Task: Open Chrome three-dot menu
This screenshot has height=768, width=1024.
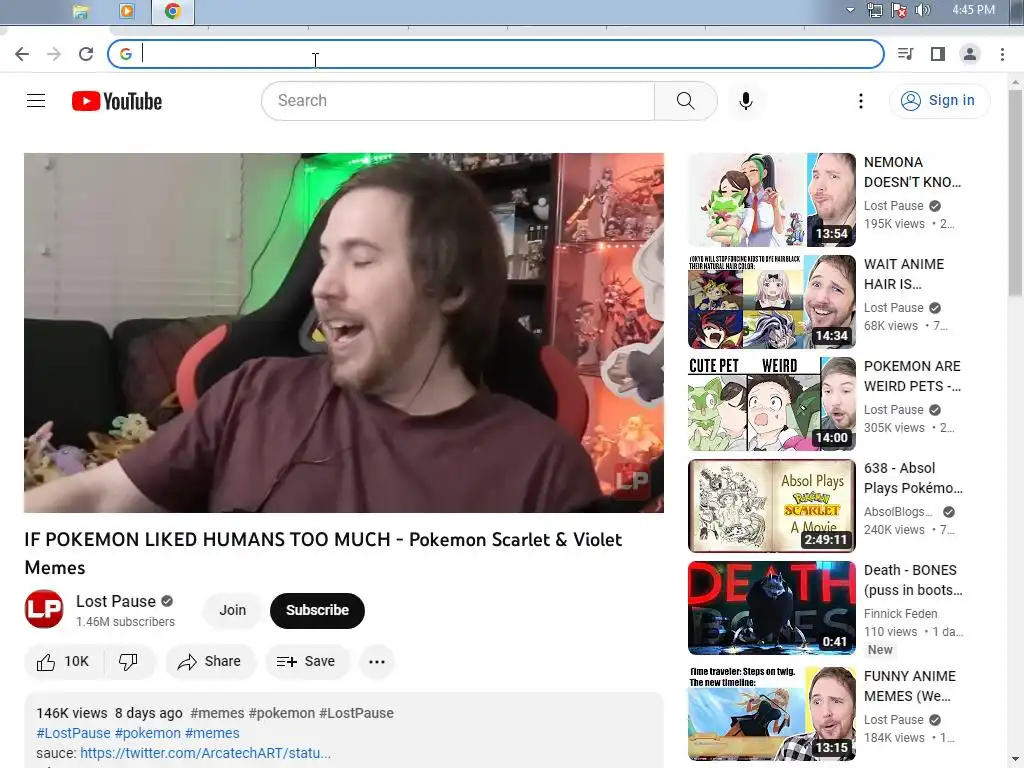Action: point(1002,54)
